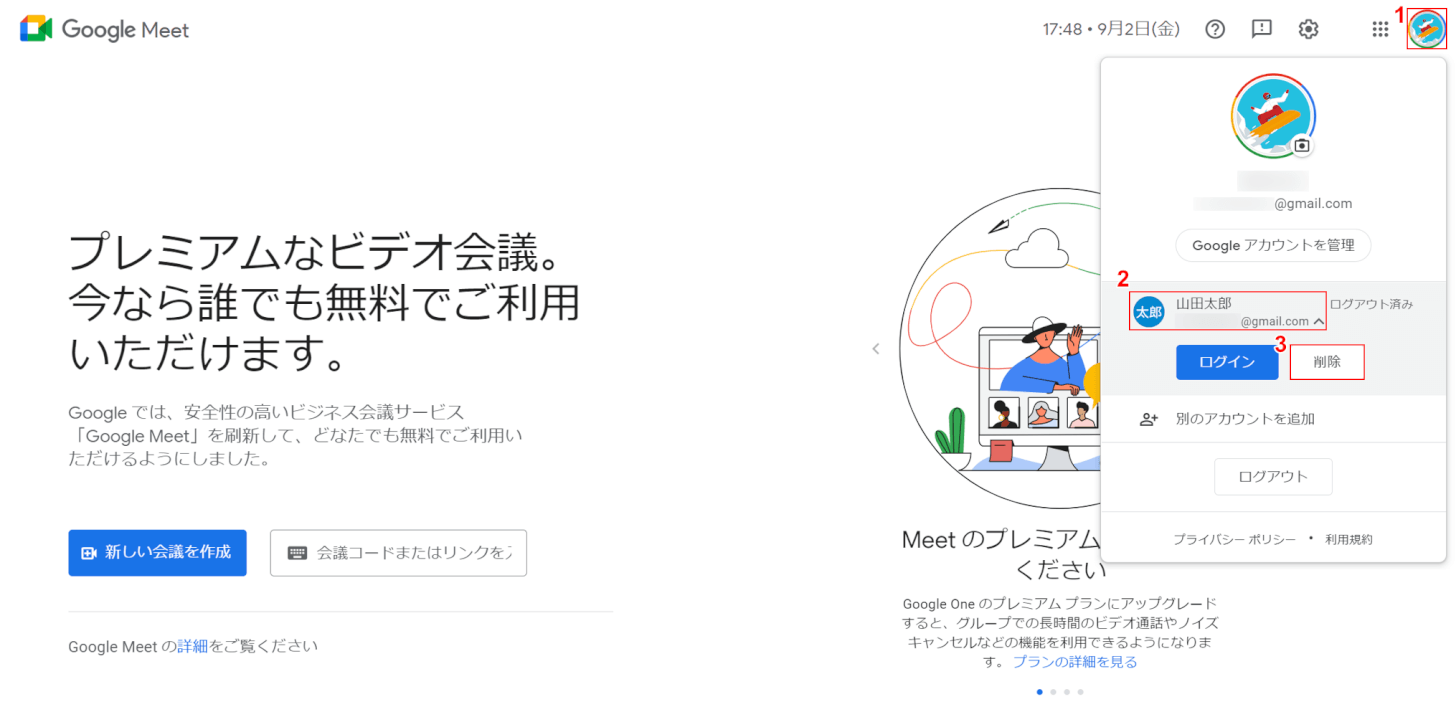Open the Google apps grid icon

pyautogui.click(x=1380, y=29)
